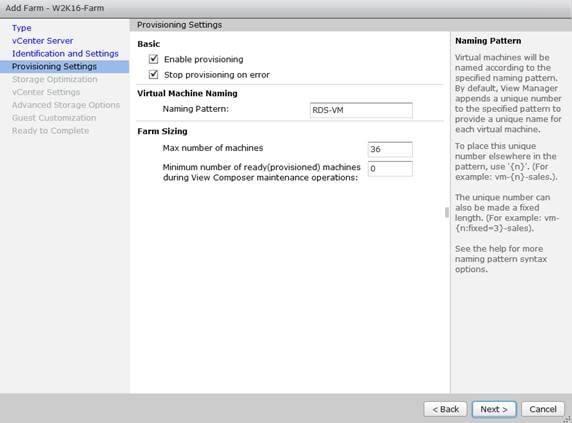The height and width of the screenshot is (423, 572).
Task: Go to the Type wizard step
Action: point(22,28)
